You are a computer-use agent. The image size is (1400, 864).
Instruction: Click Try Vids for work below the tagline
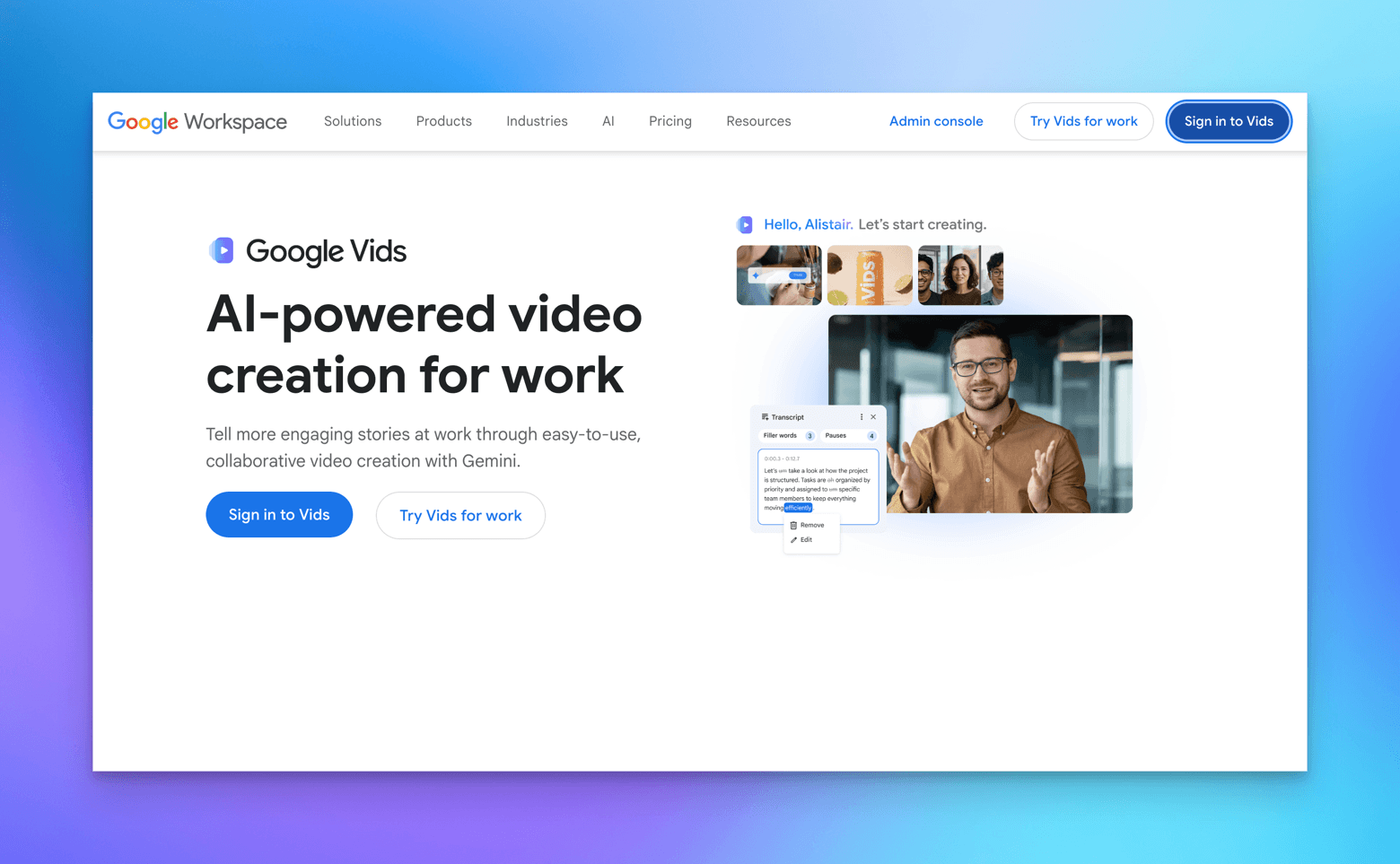[x=460, y=515]
